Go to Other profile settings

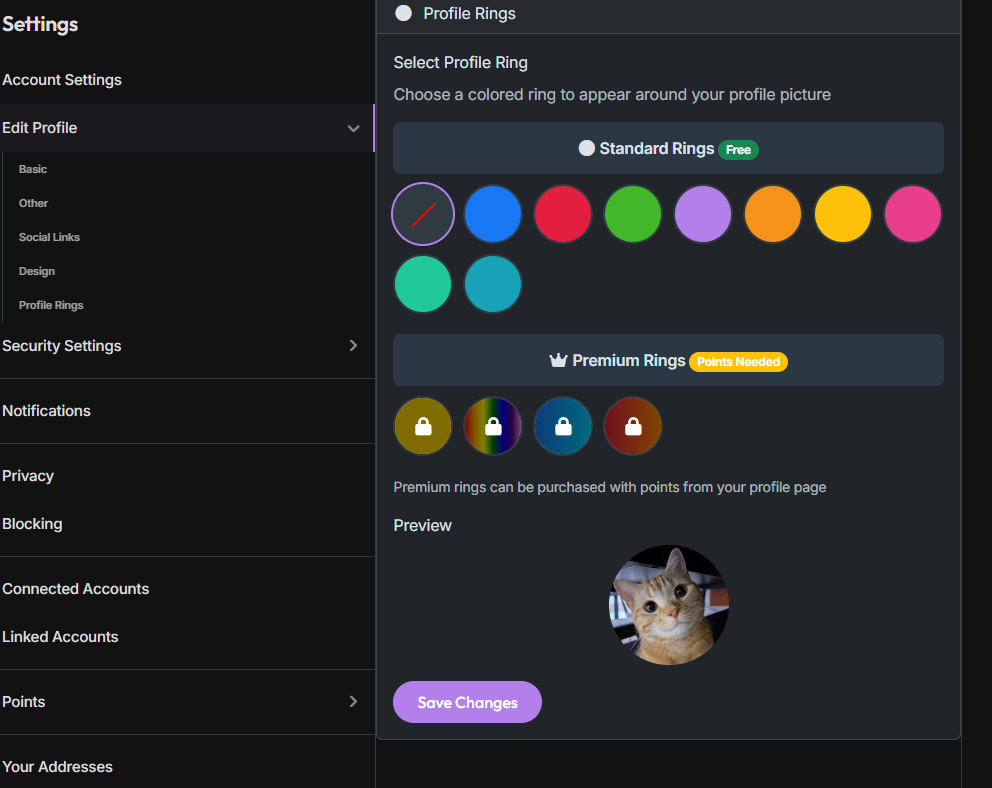pyautogui.click(x=34, y=203)
